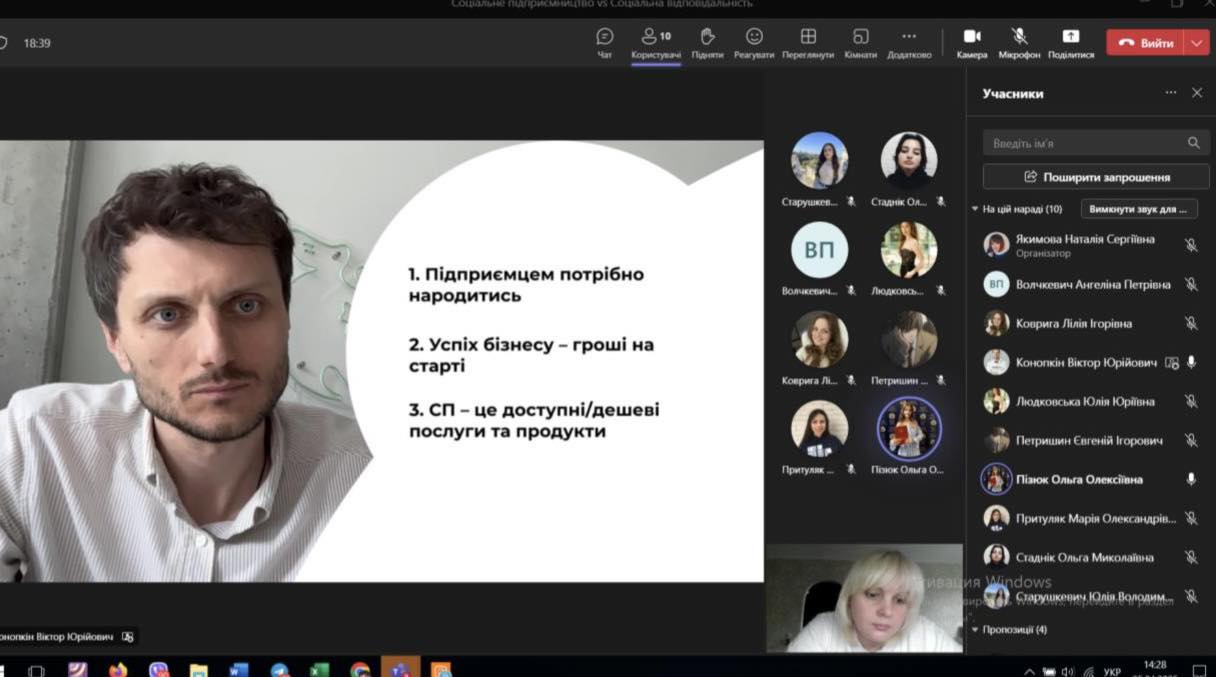Select the Волчкевич ВП initials tile
Image resolution: width=1216 pixels, height=677 pixels.
pos(819,258)
